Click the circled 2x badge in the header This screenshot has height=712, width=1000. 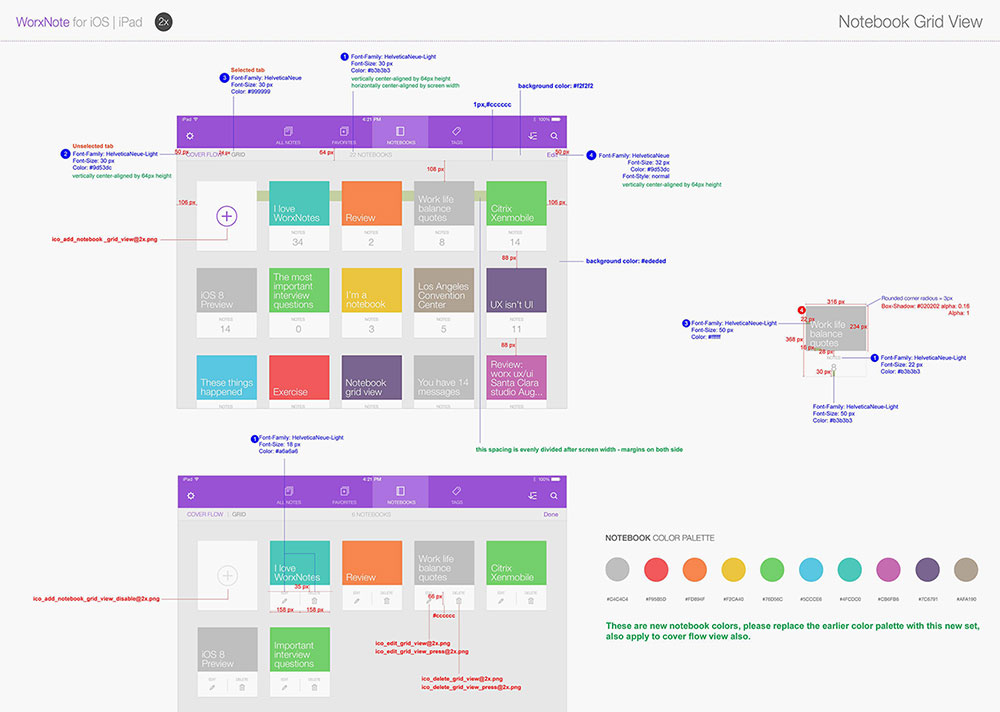(x=164, y=21)
